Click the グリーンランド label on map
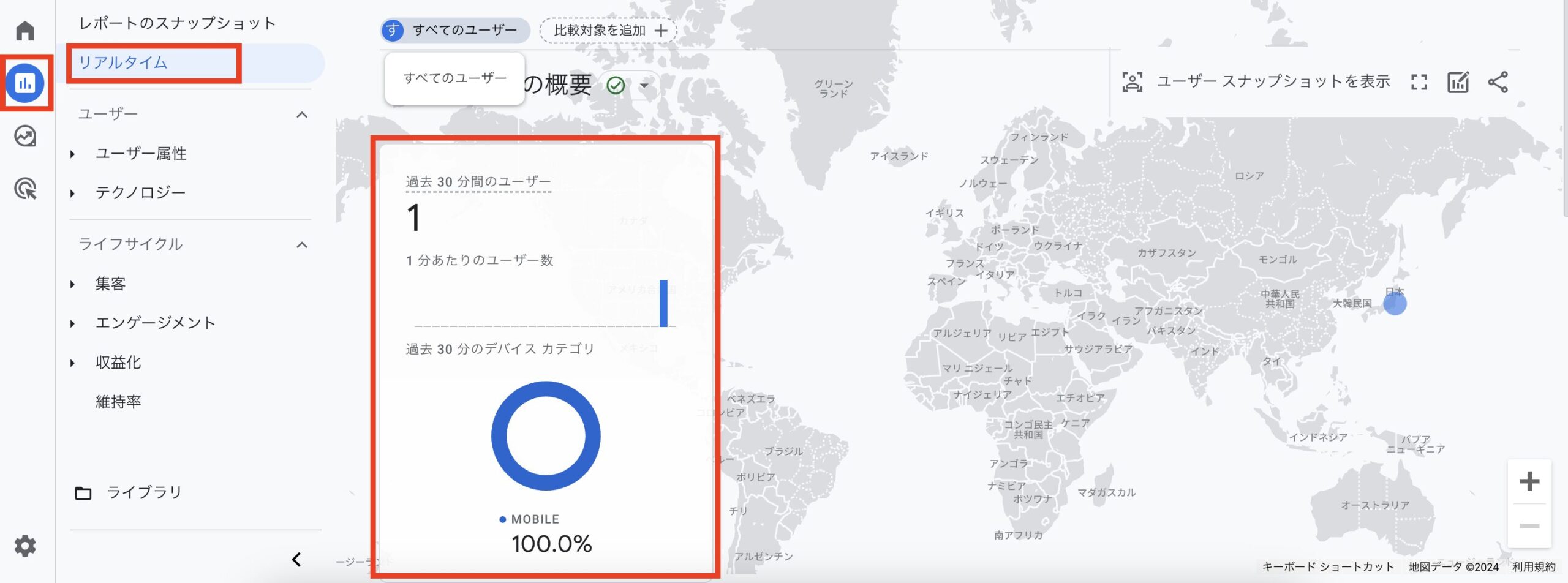Image resolution: width=1568 pixels, height=583 pixels. (x=834, y=89)
